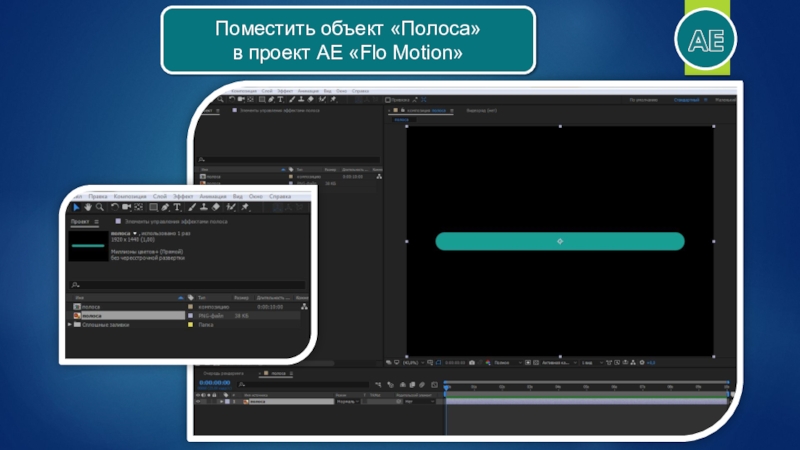
Task: Open the Анимация menu in enlarged inset
Action: click(213, 196)
